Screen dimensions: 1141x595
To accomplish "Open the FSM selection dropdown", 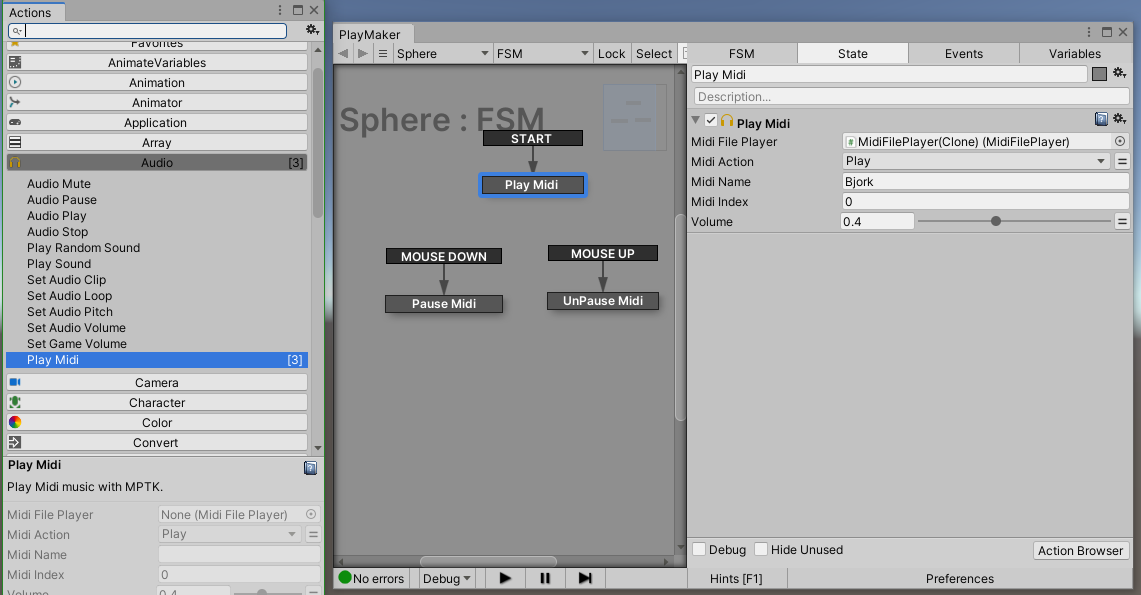I will point(543,53).
